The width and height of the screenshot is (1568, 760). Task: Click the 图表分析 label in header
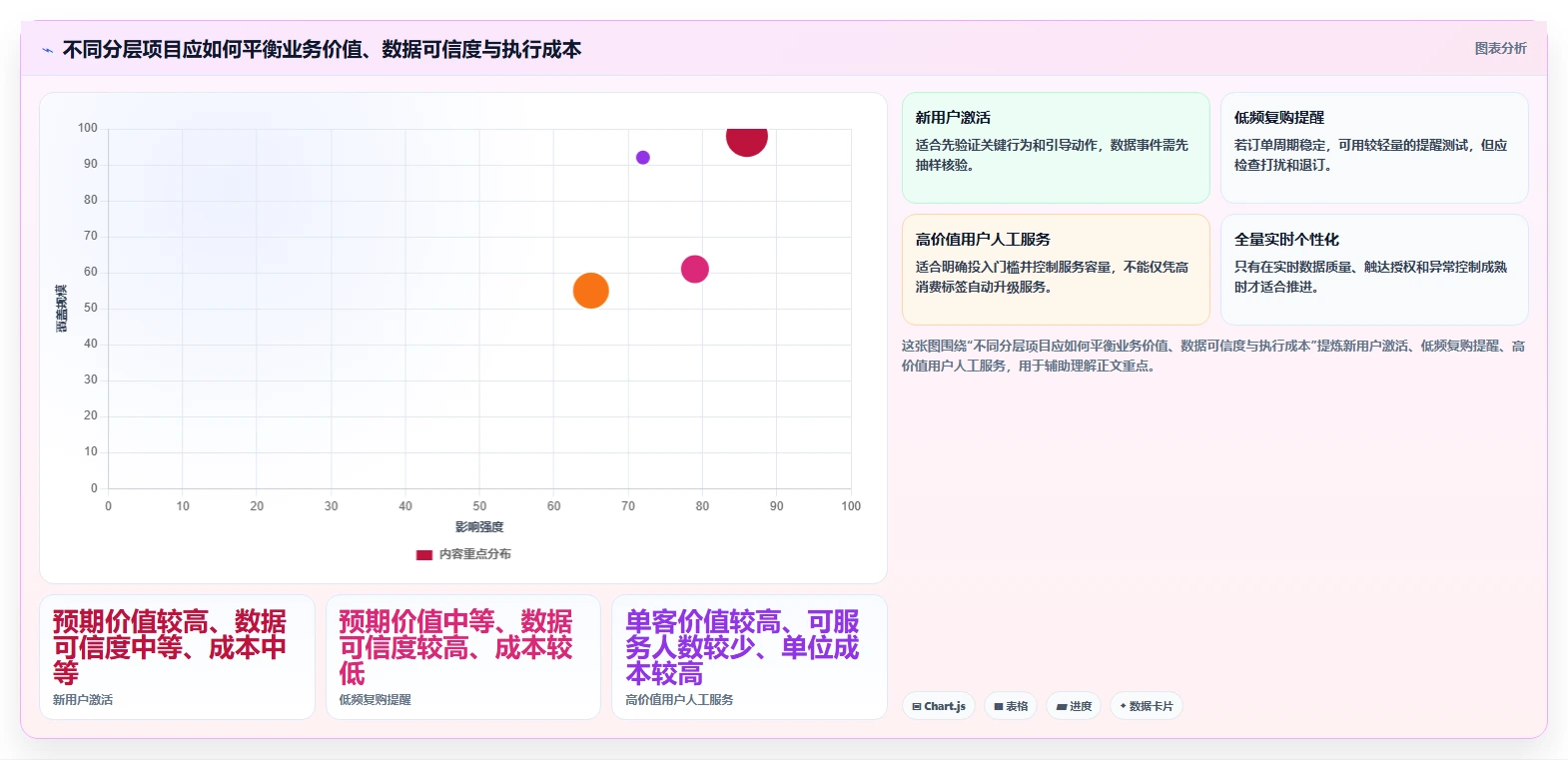click(1500, 48)
